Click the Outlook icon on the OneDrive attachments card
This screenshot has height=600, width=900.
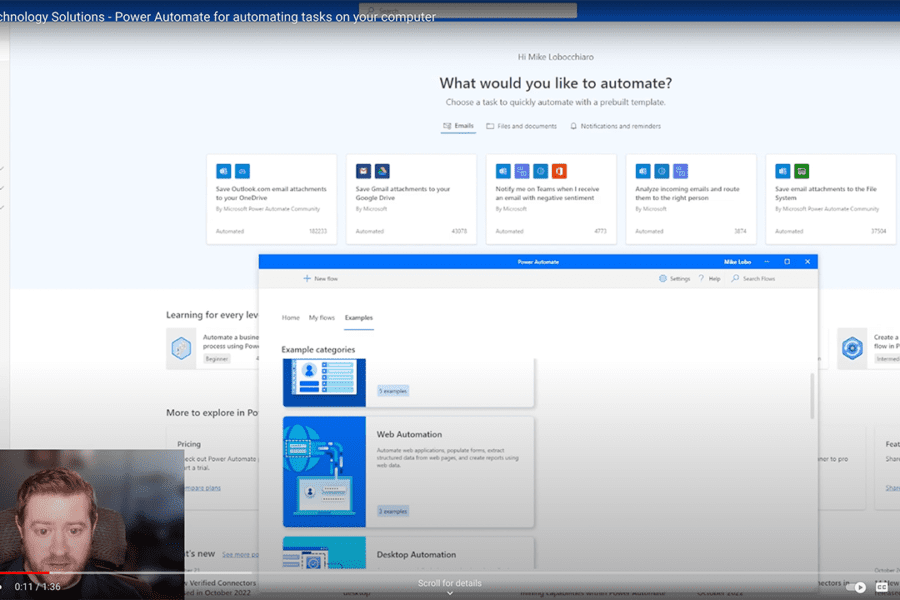pyautogui.click(x=224, y=171)
